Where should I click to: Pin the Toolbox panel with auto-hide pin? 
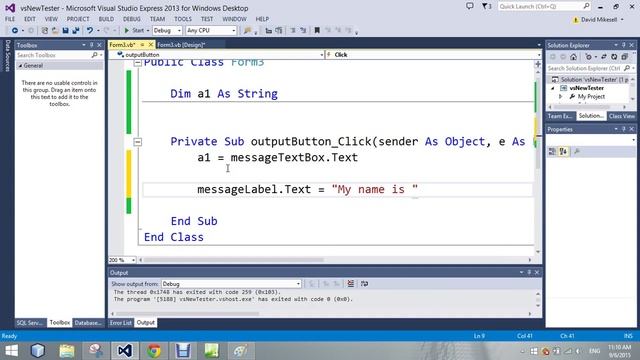(91, 45)
